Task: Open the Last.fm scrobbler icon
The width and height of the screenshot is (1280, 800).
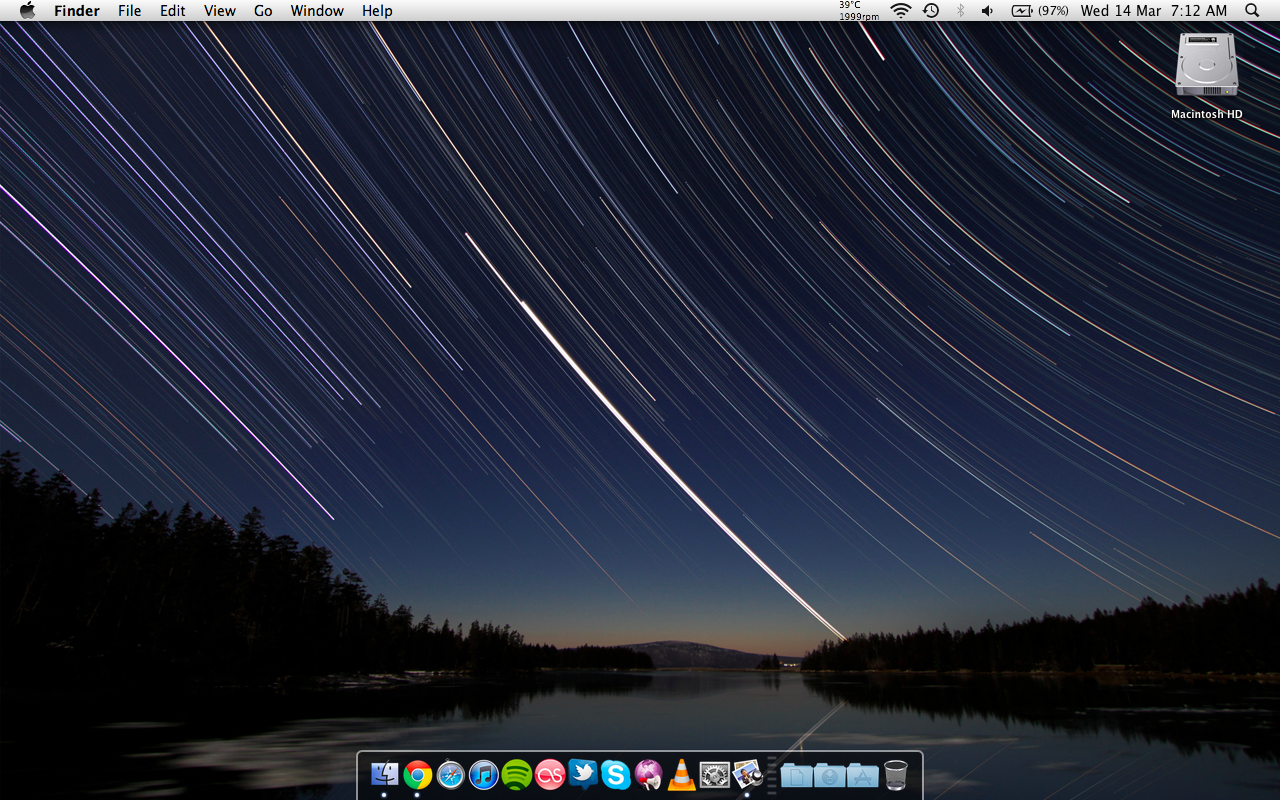Action: coord(550,774)
